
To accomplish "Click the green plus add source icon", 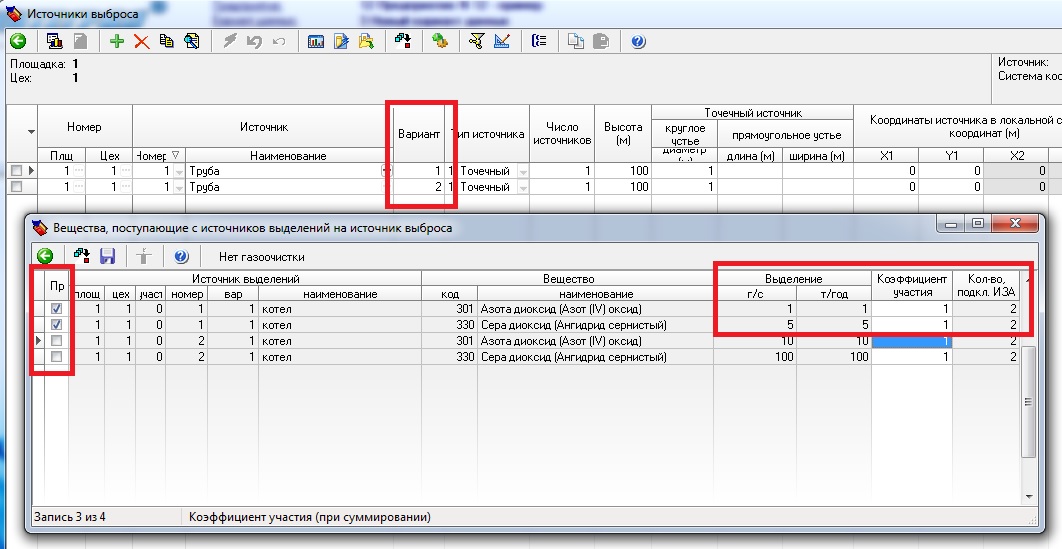I will tap(117, 41).
